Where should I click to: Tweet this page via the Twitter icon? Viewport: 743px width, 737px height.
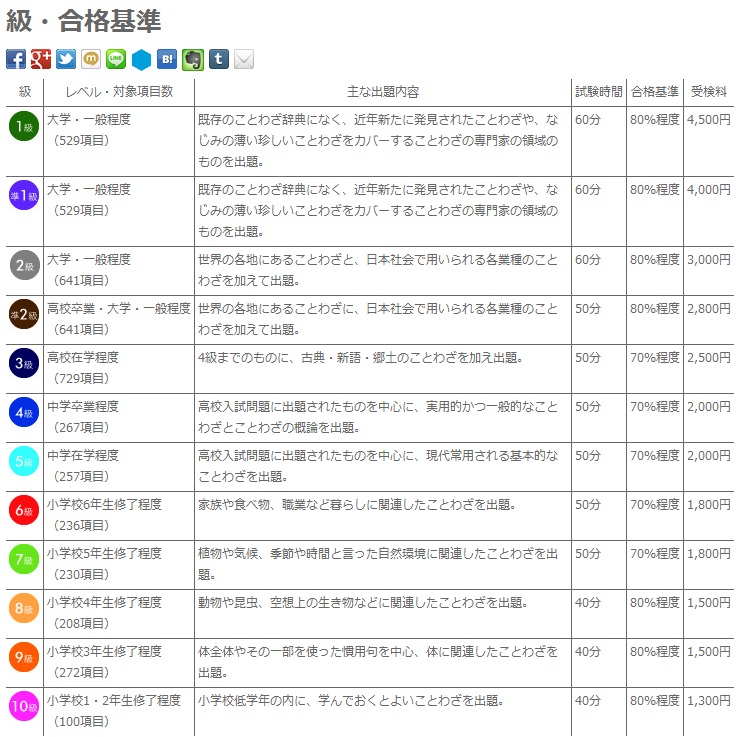[x=66, y=59]
